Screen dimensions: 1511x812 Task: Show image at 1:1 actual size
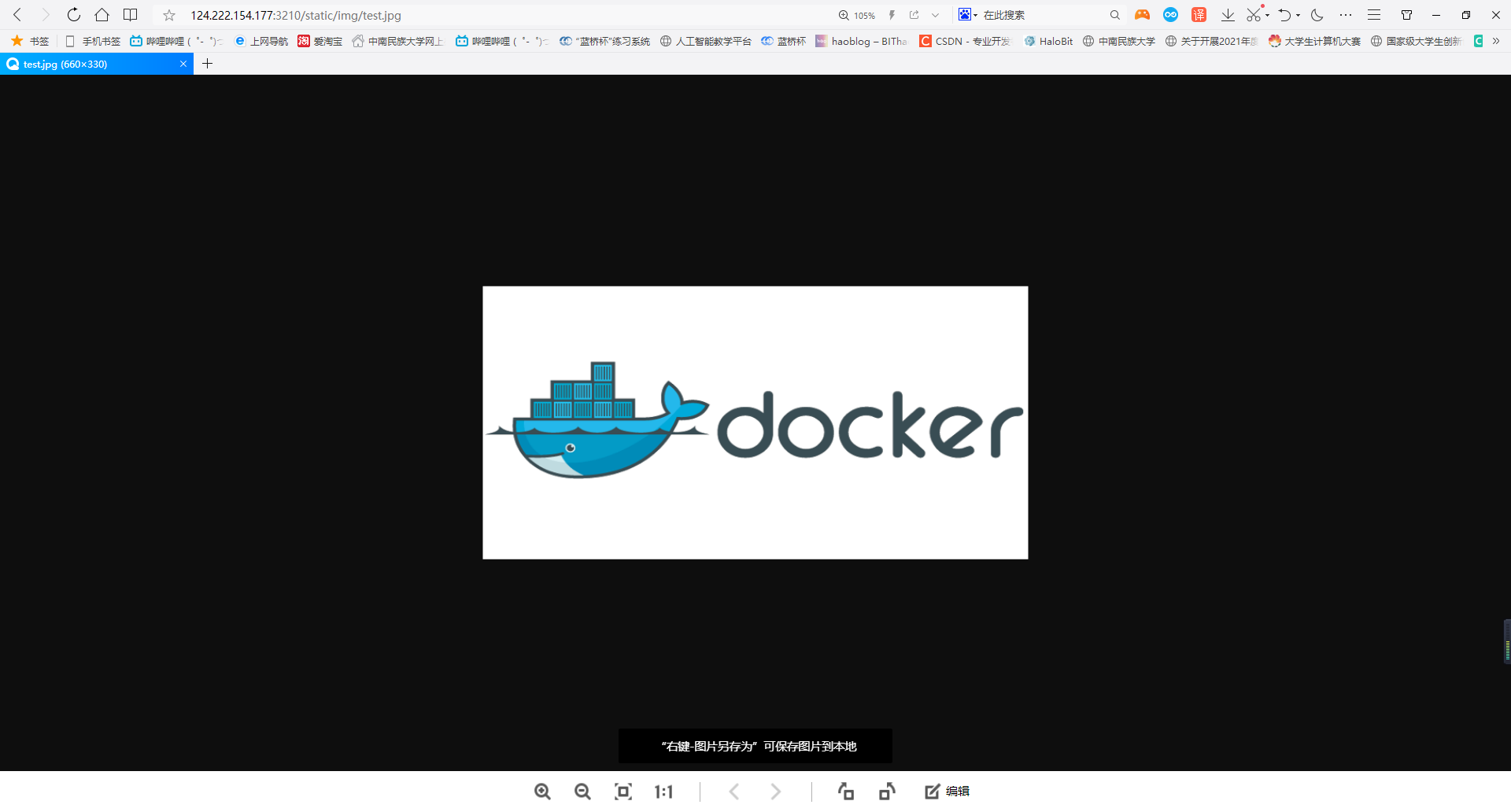pos(663,792)
